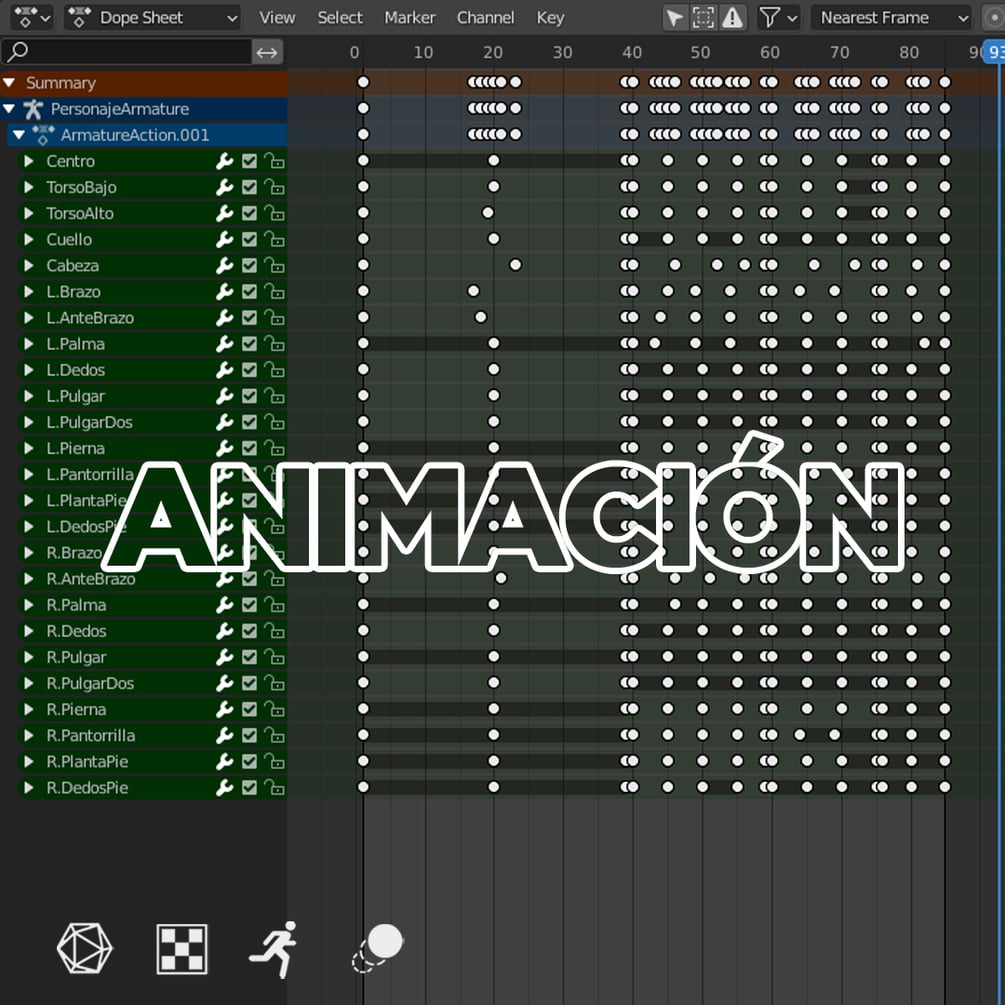Select the L.Brazo keyframe near frame 17

[474, 291]
